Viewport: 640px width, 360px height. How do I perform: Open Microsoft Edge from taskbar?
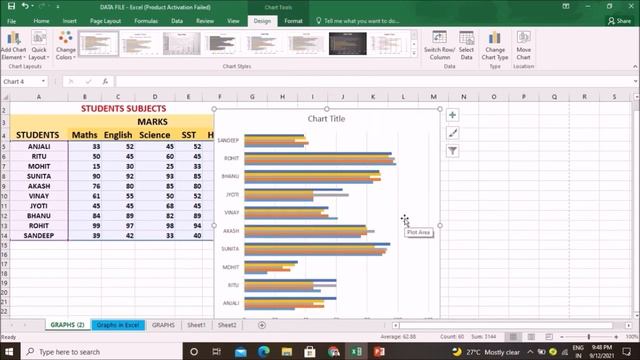264,351
